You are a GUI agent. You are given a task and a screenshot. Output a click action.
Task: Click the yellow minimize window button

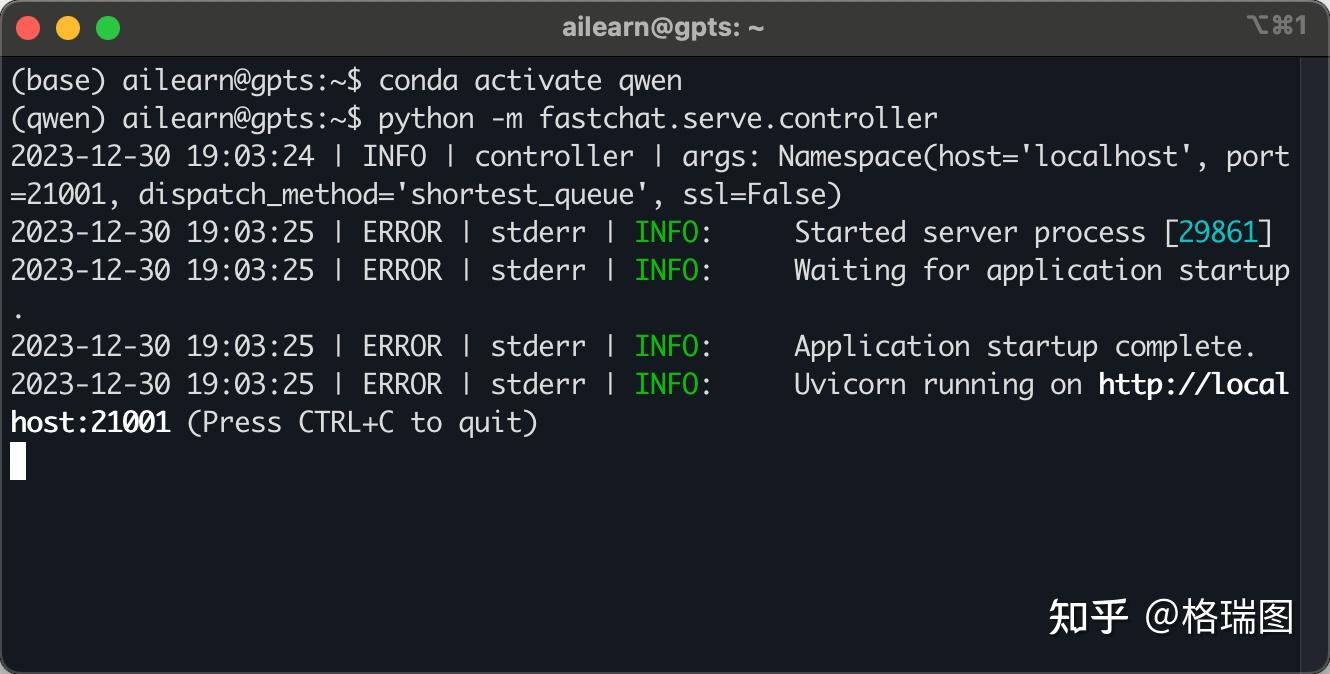[67, 28]
